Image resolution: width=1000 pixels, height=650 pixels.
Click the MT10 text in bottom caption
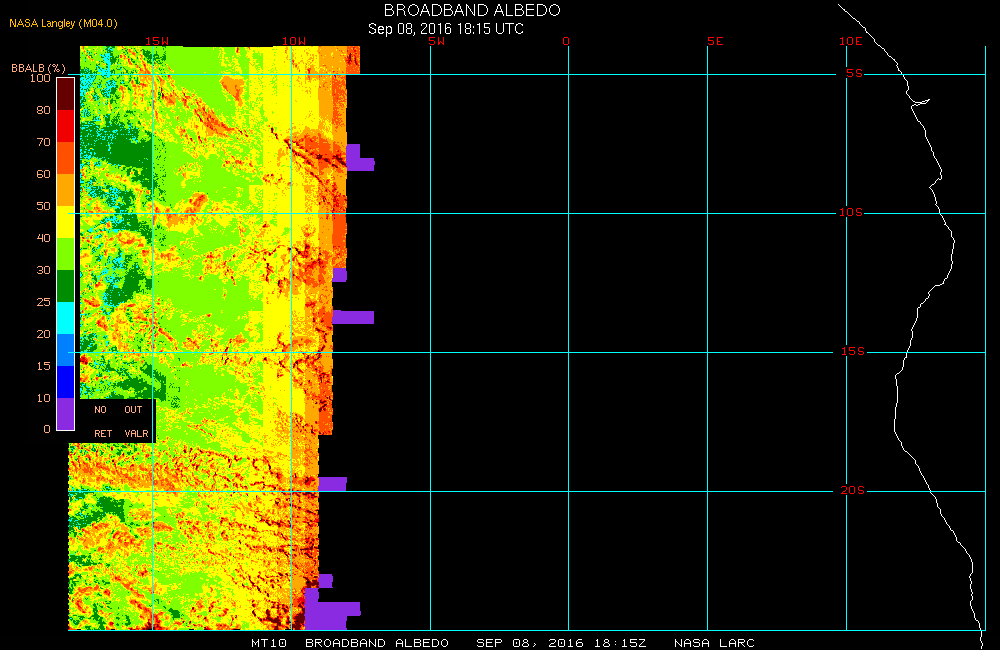pyautogui.click(x=269, y=642)
